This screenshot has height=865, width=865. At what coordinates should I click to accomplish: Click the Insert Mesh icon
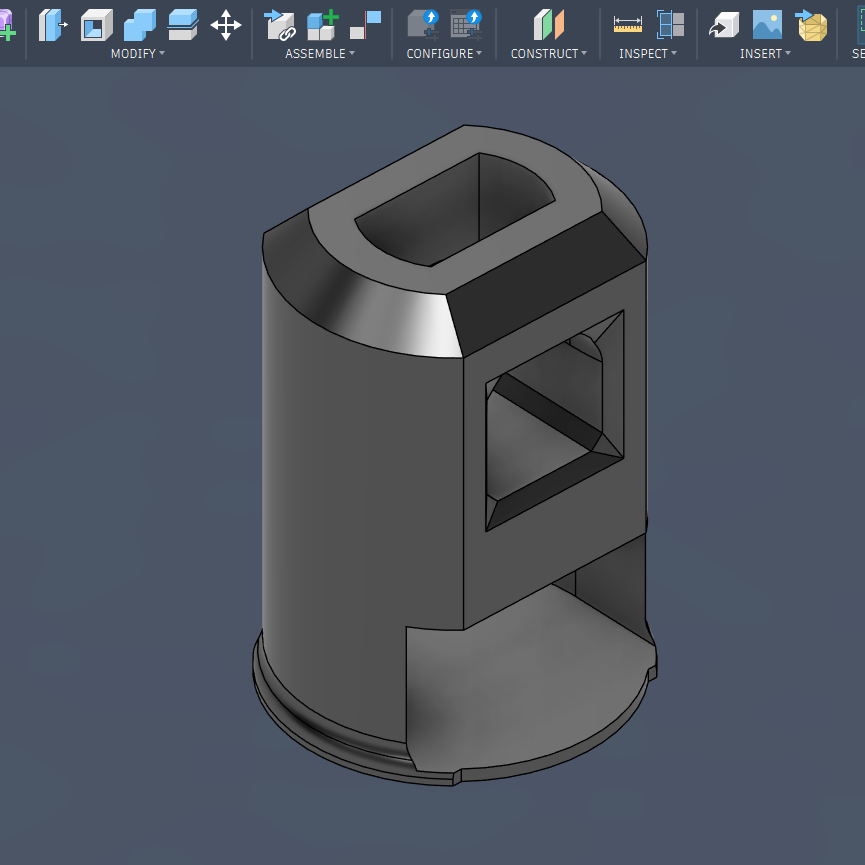point(811,24)
